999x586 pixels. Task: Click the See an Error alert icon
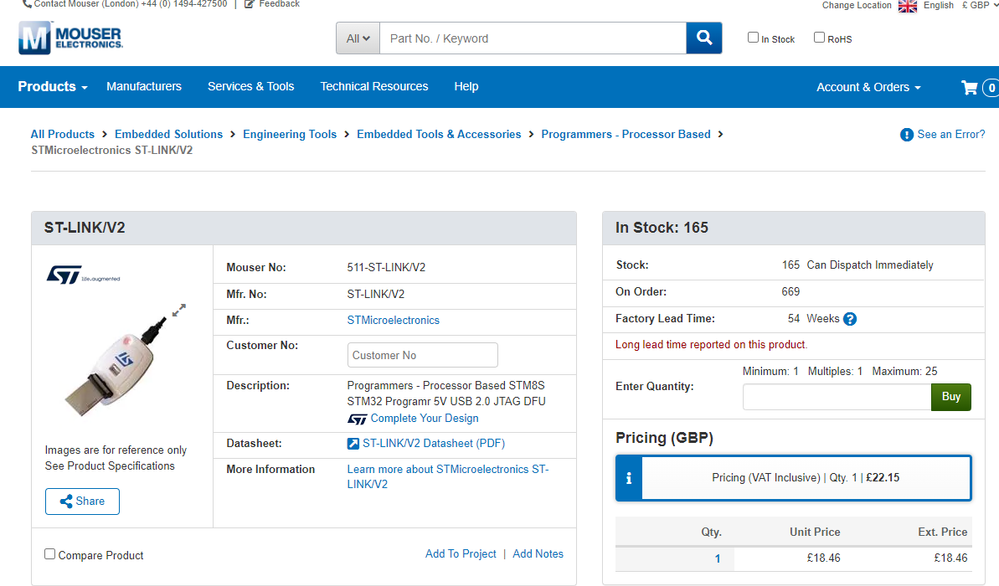tap(907, 135)
